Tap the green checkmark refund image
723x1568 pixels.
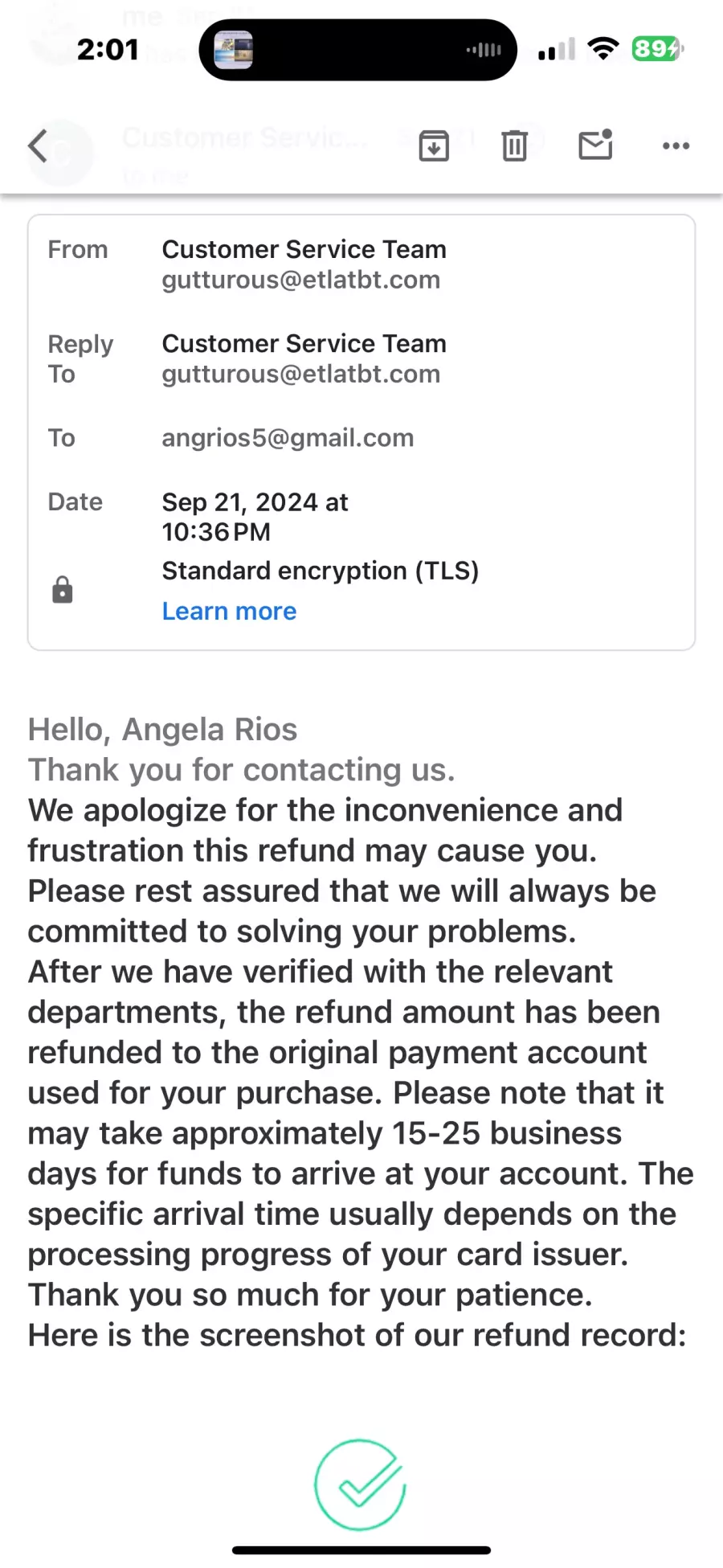point(360,1484)
